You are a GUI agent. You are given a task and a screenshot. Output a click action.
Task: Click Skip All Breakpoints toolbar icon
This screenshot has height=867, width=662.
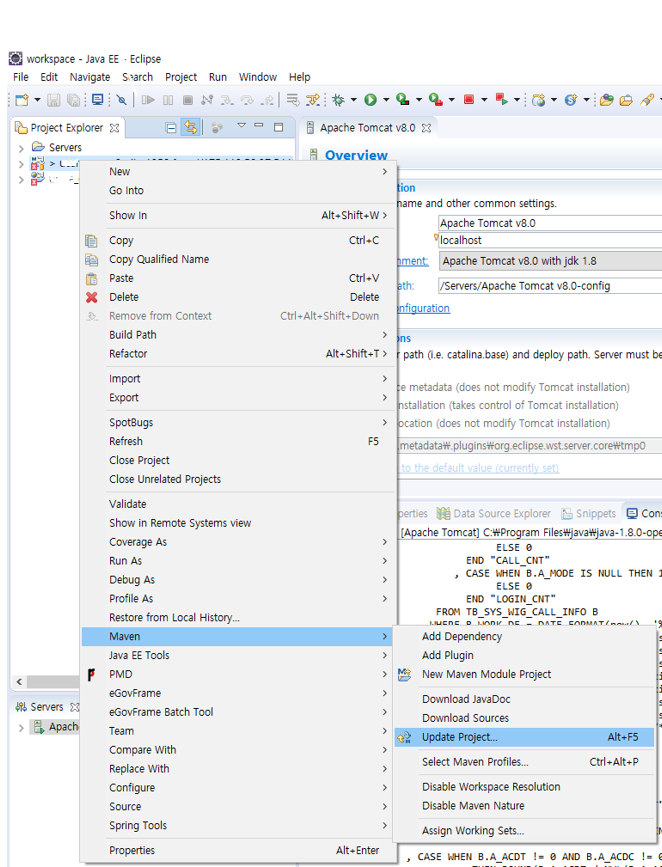pos(121,100)
